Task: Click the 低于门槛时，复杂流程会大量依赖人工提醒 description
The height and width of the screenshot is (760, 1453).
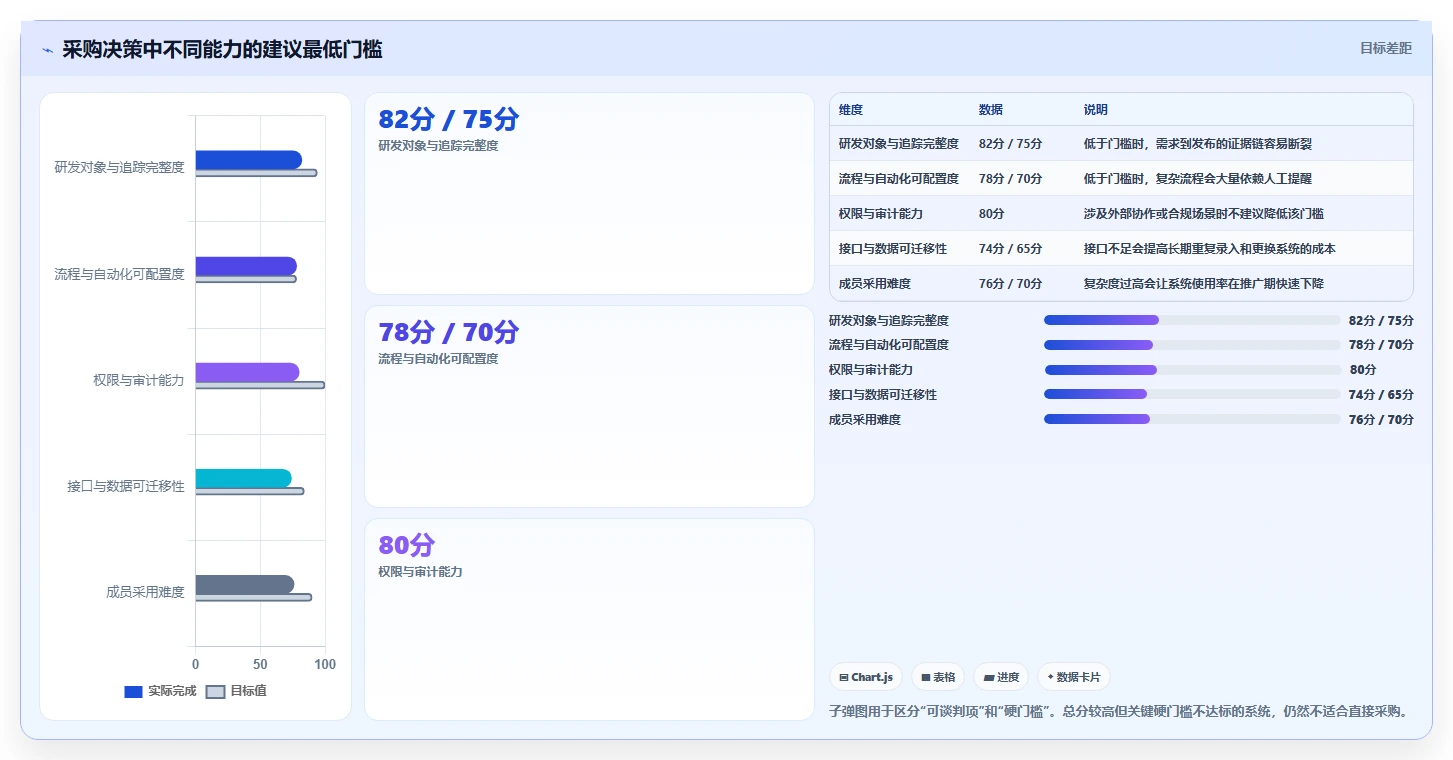Action: (x=1198, y=179)
